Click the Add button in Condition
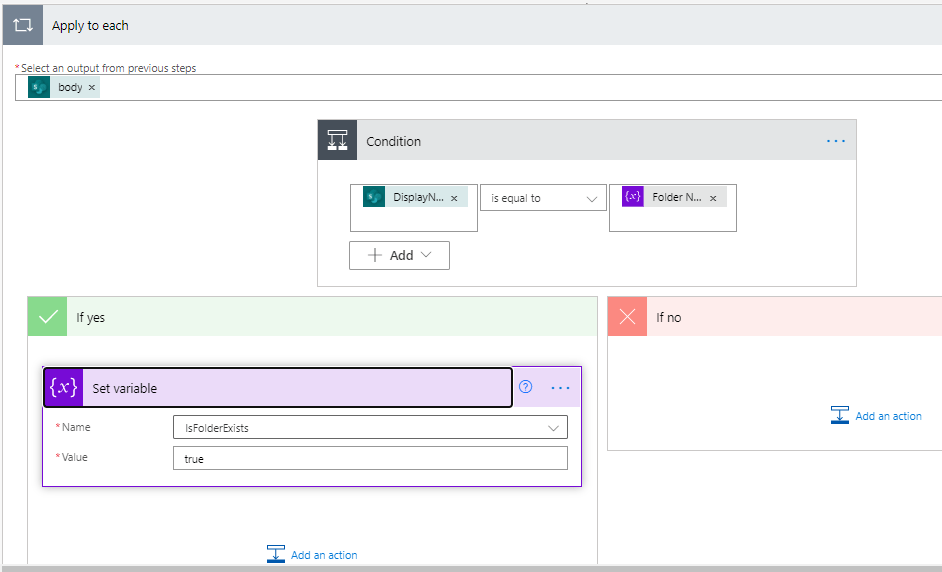Viewport: 942px width, 572px height. [400, 255]
